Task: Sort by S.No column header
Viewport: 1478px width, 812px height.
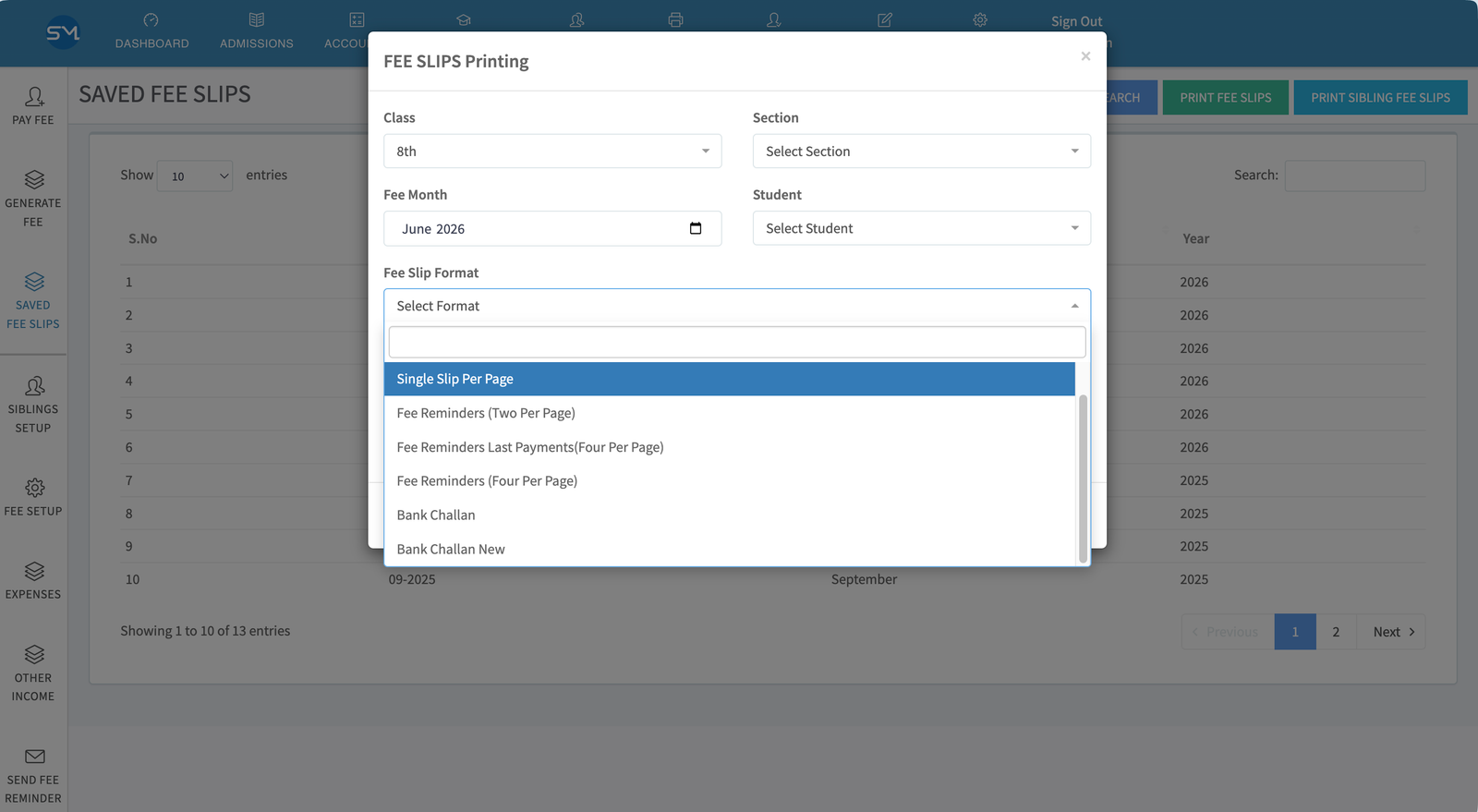Action: click(142, 238)
